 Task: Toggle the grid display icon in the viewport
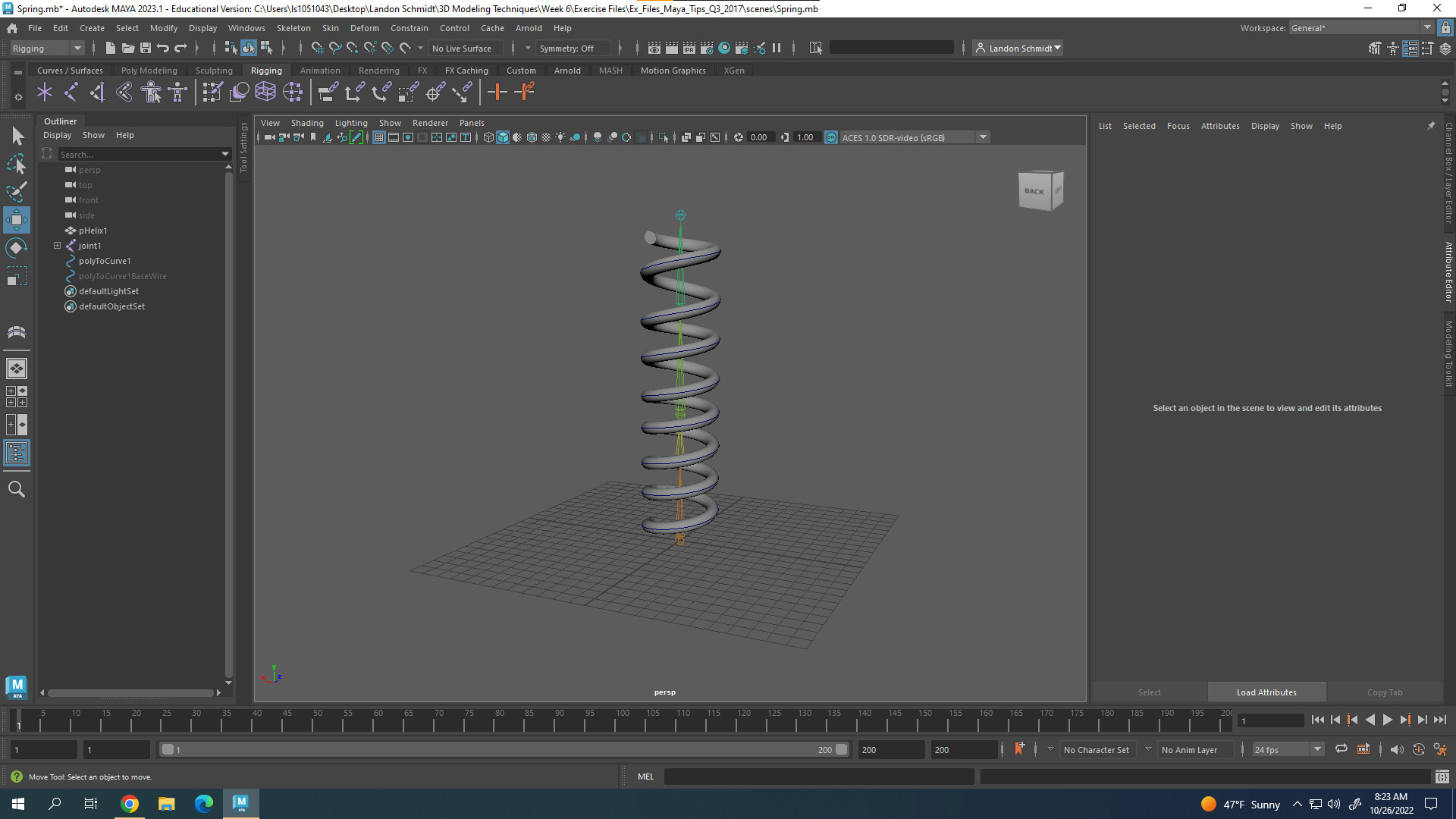[379, 137]
